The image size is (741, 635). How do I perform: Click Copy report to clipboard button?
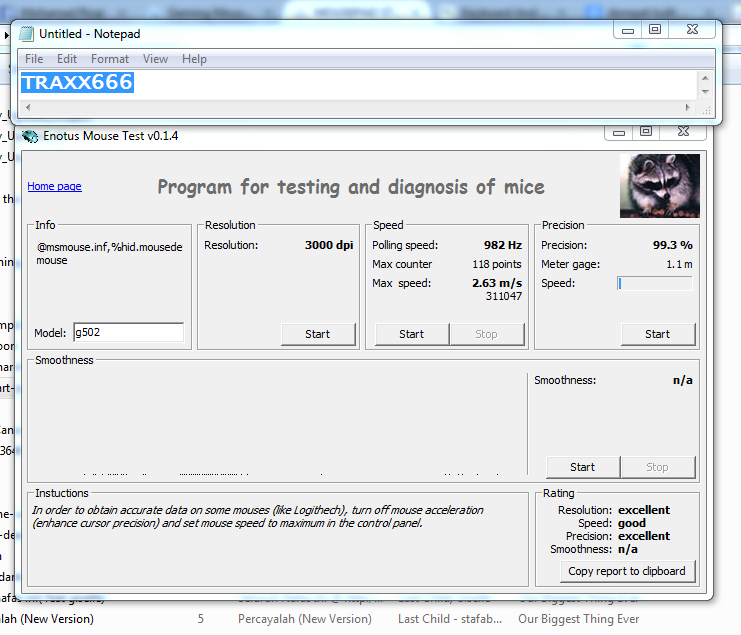pyautogui.click(x=627, y=571)
